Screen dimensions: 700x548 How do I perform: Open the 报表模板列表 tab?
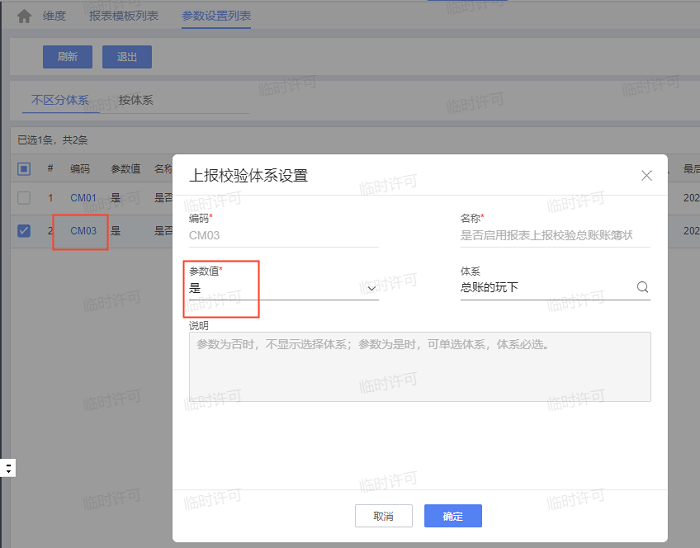pos(123,16)
